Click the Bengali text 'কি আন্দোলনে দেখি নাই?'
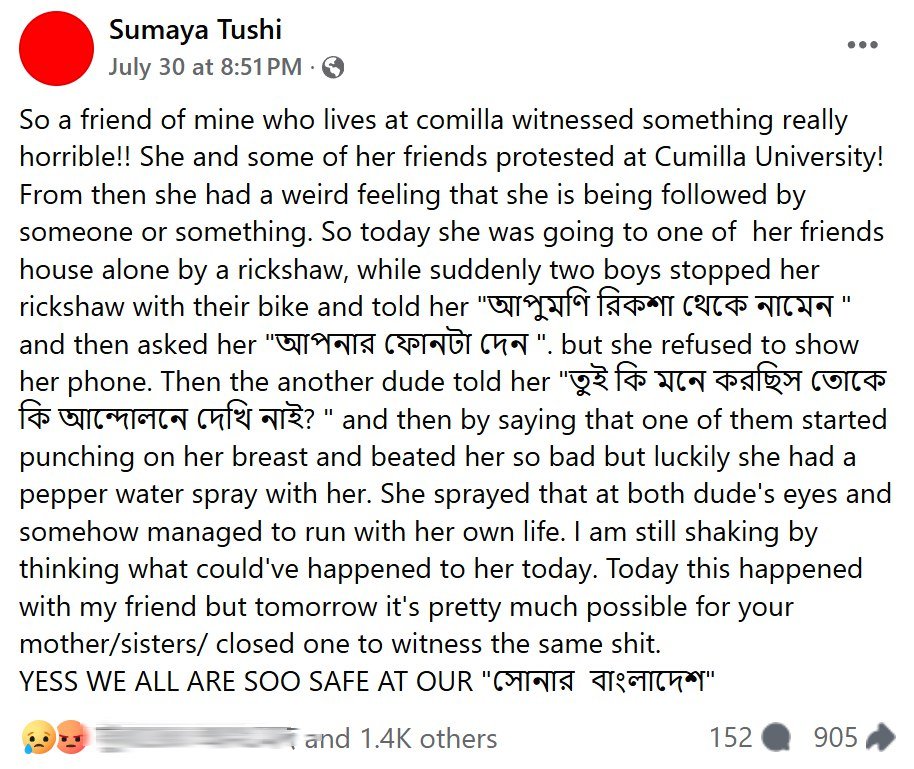 (x=167, y=419)
